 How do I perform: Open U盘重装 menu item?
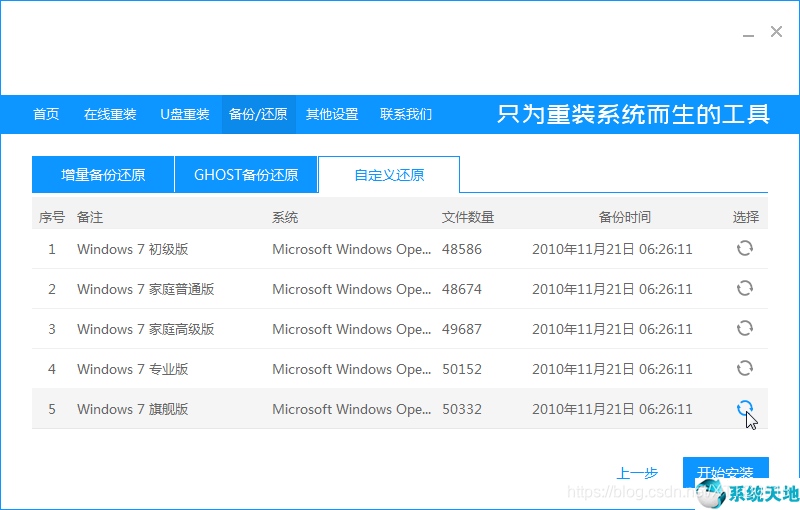185,114
